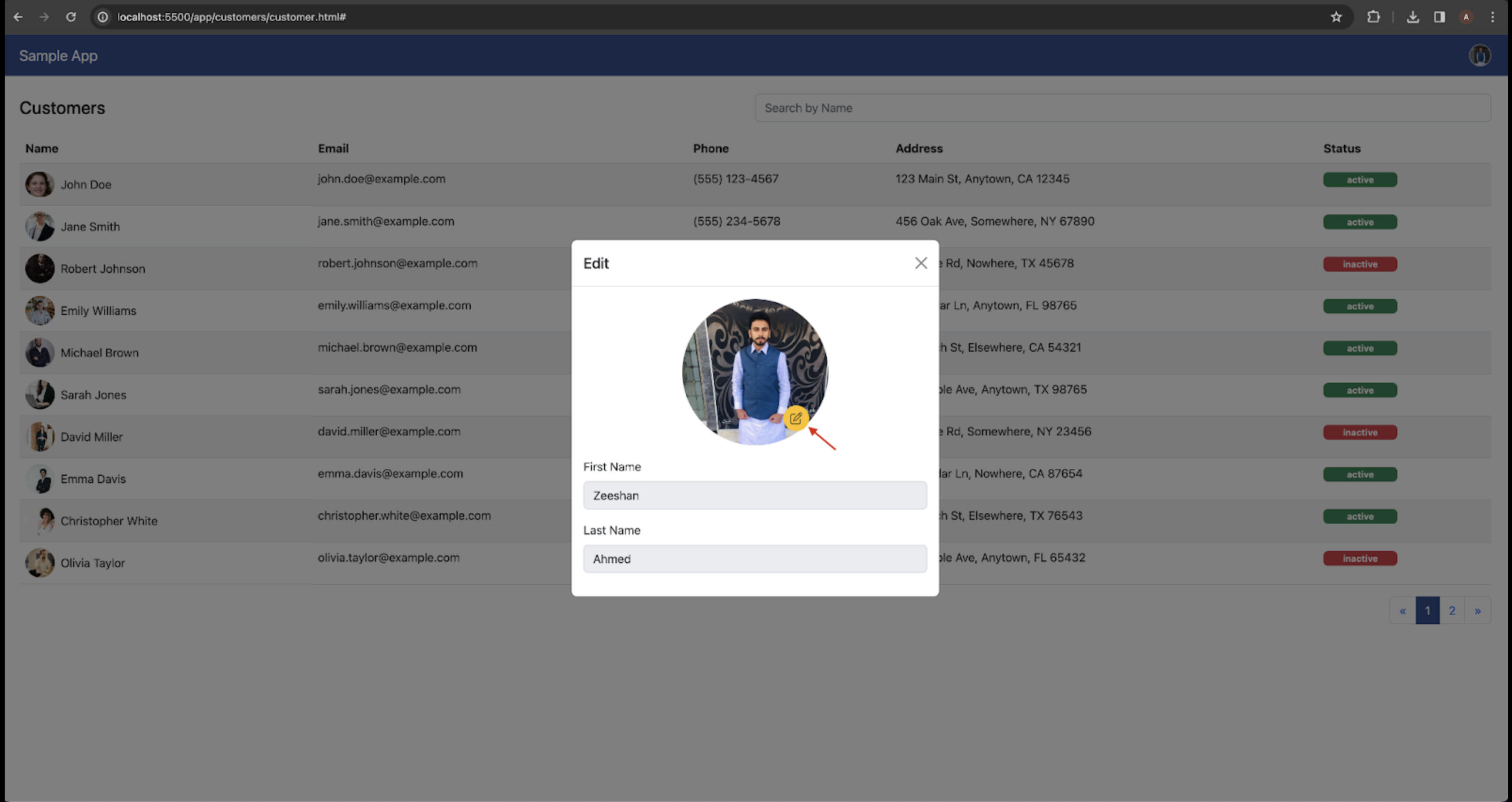Go to pagination page 2
Viewport: 1512px width, 802px height.
(x=1451, y=611)
